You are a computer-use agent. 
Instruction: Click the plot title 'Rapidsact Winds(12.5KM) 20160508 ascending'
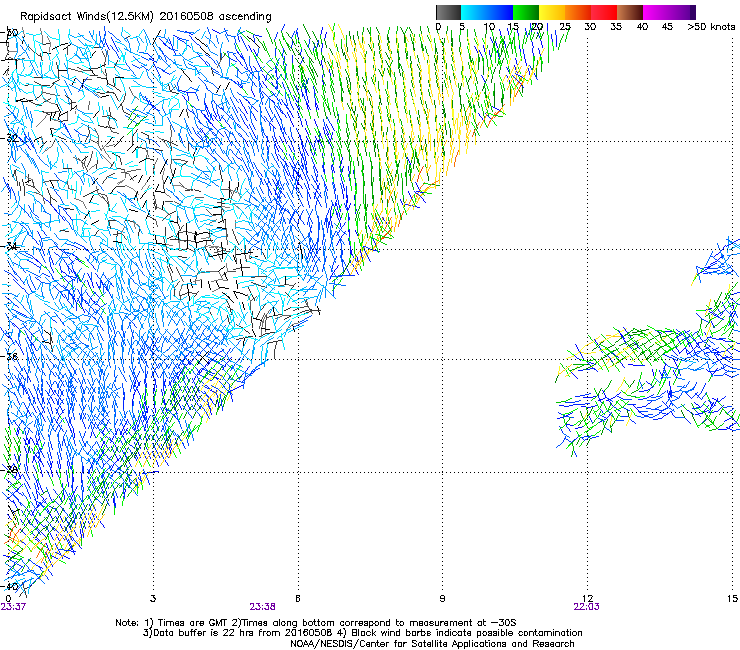coord(146,17)
